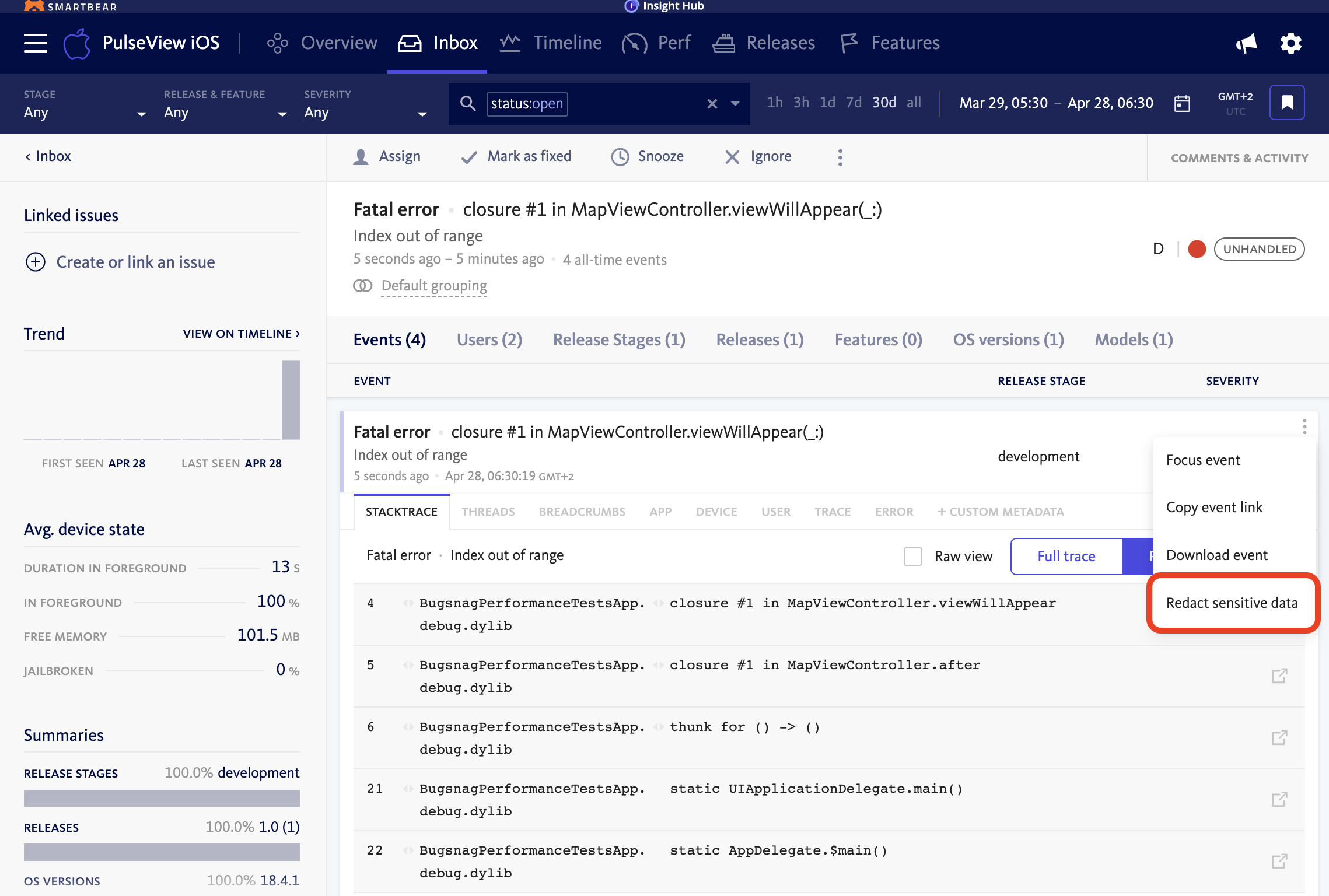Select the 7d time range

(854, 103)
